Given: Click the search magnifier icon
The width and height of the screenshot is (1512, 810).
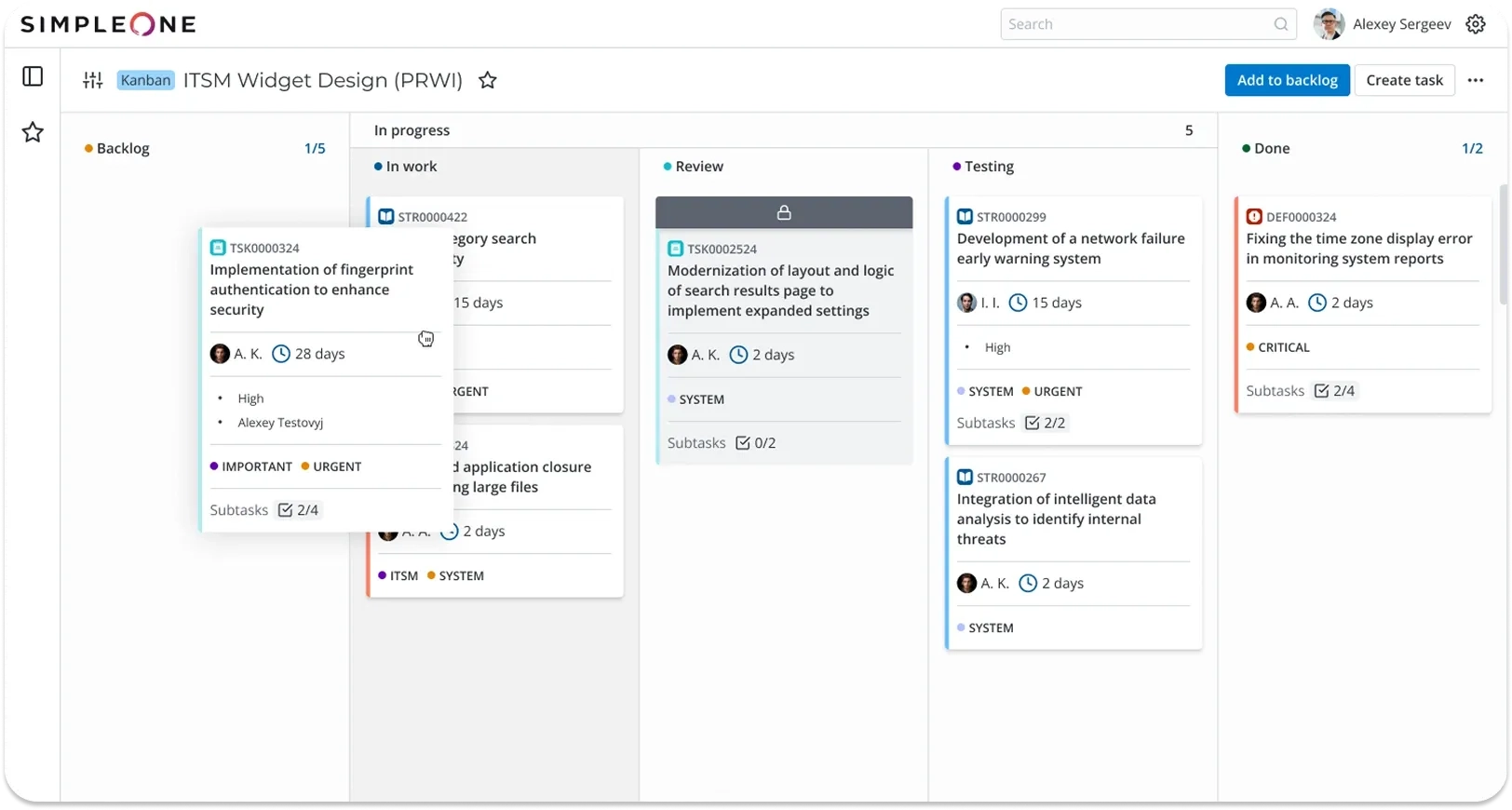Looking at the screenshot, I should click(1281, 24).
